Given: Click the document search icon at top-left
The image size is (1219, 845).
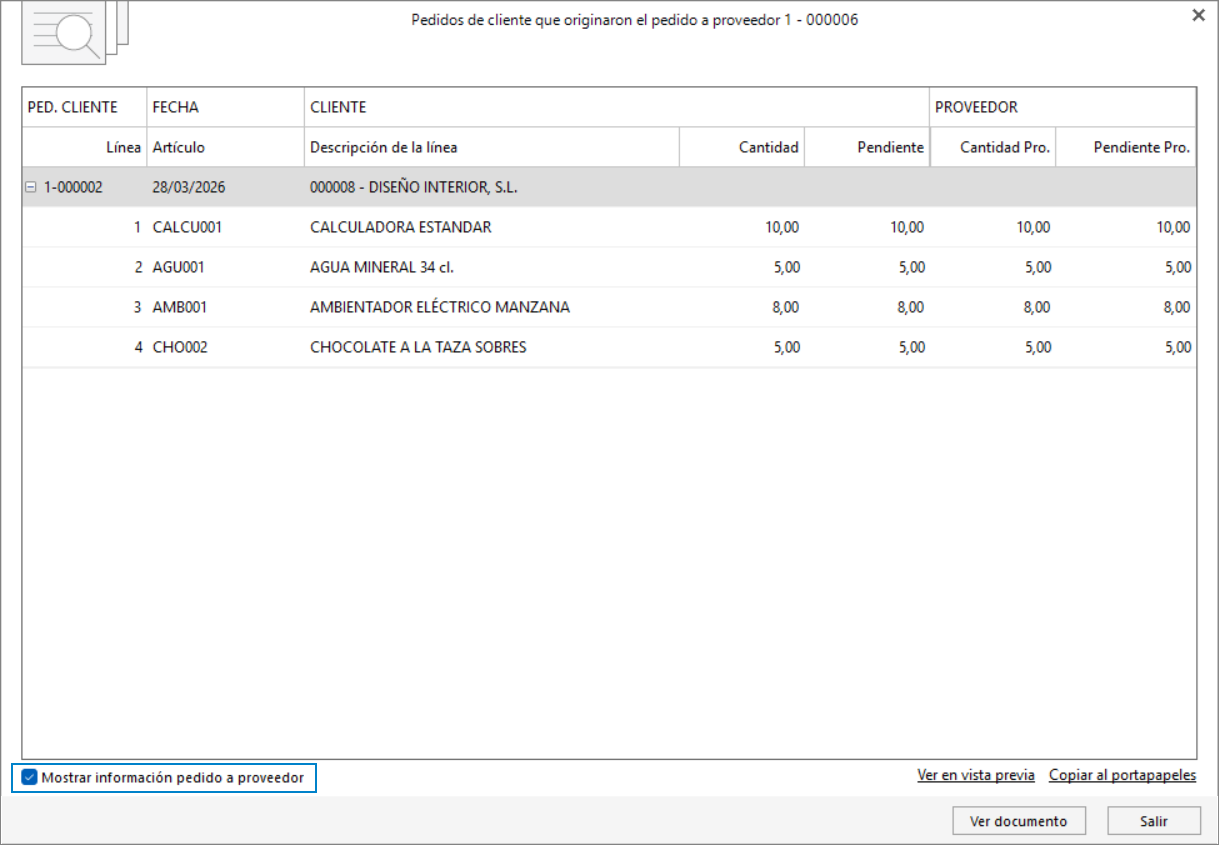Looking at the screenshot, I should (x=76, y=33).
